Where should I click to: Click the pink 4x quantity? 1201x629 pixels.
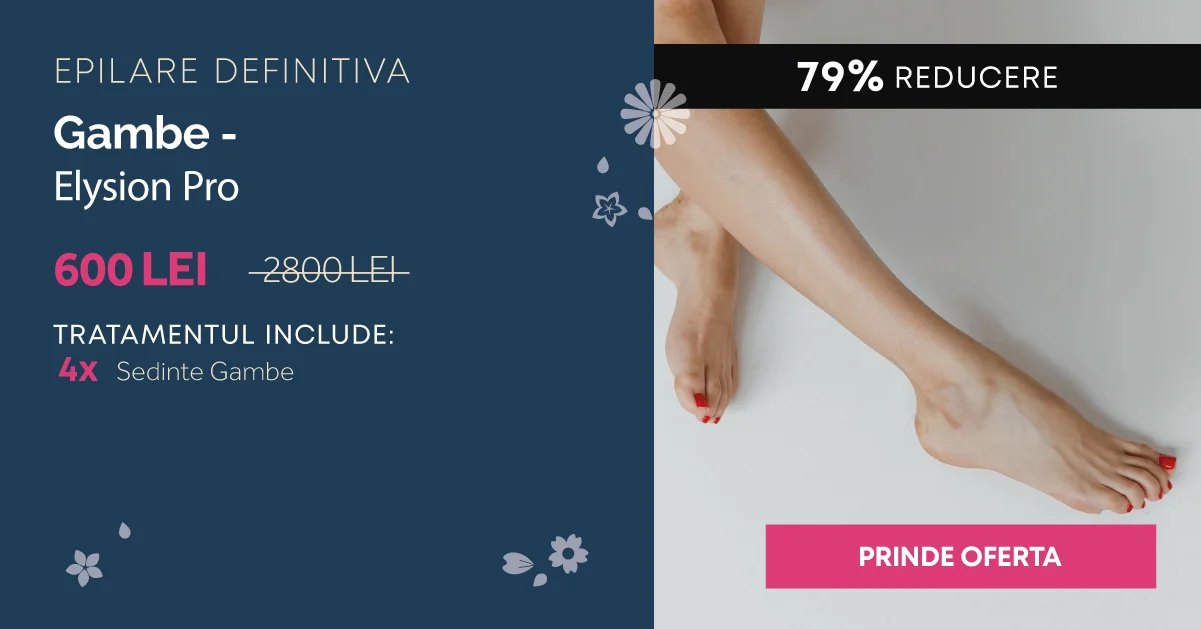[77, 371]
